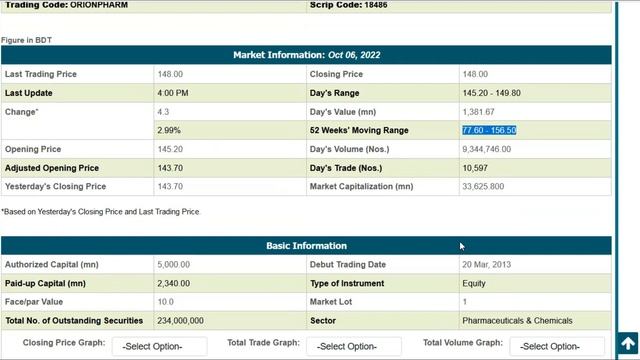Click the Last Trading Price value 148.00
The width and height of the screenshot is (640, 360).
[x=170, y=74]
